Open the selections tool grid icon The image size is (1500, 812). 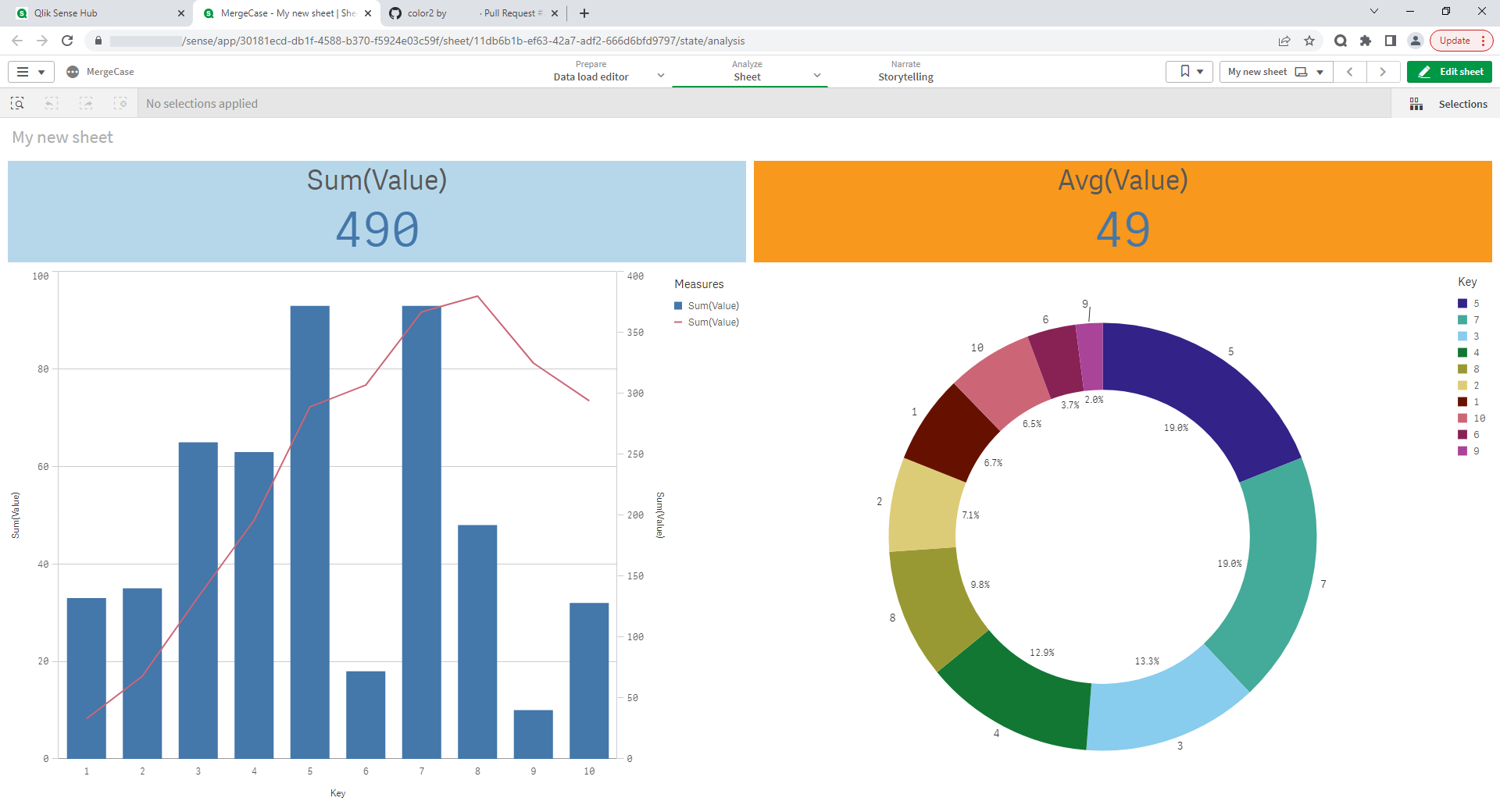1416,104
